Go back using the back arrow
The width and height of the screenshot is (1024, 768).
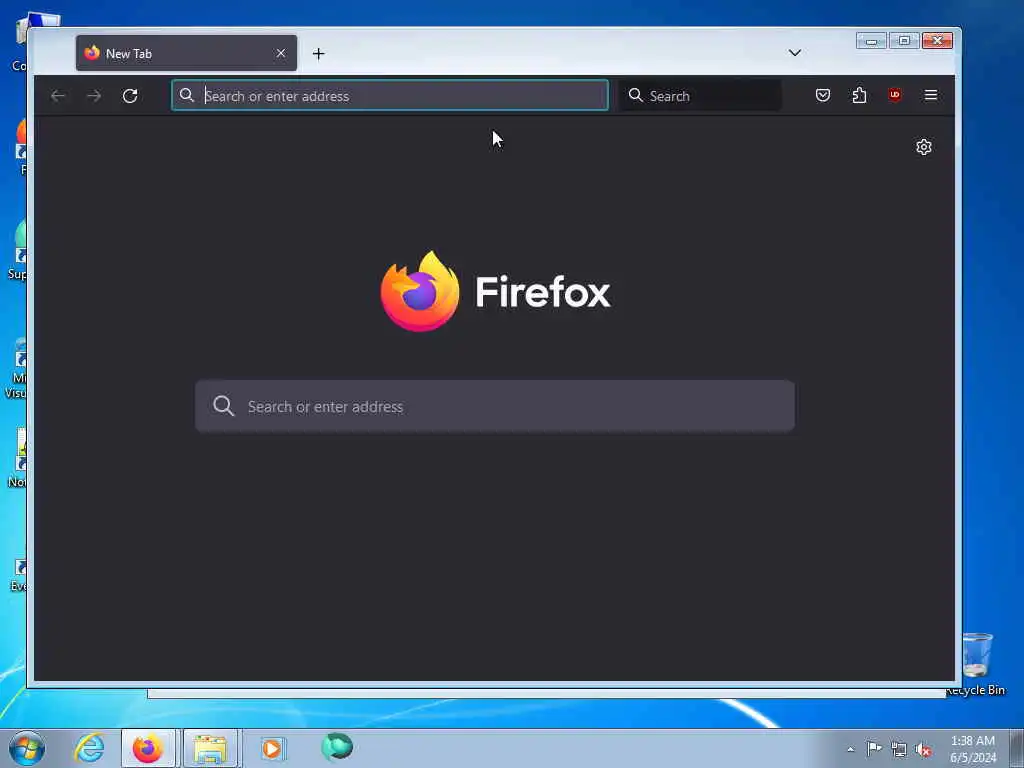(x=57, y=96)
